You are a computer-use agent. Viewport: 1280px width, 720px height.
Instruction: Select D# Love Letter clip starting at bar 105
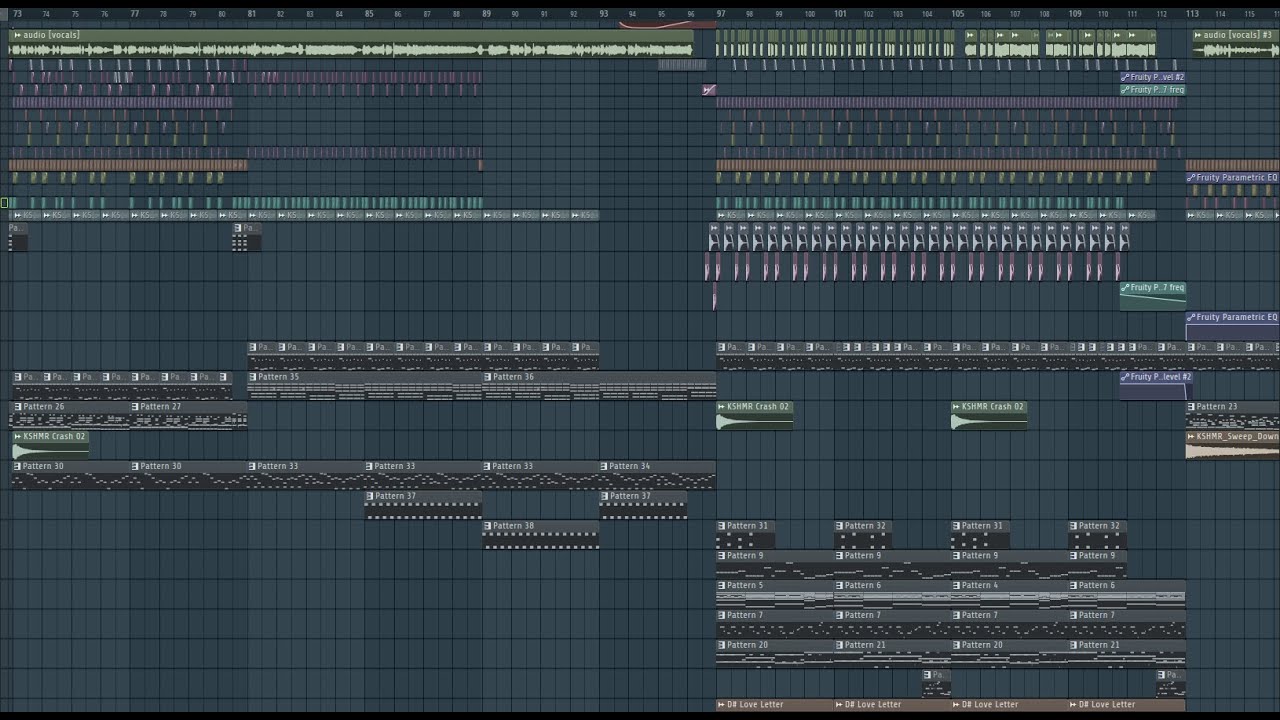tap(1009, 705)
